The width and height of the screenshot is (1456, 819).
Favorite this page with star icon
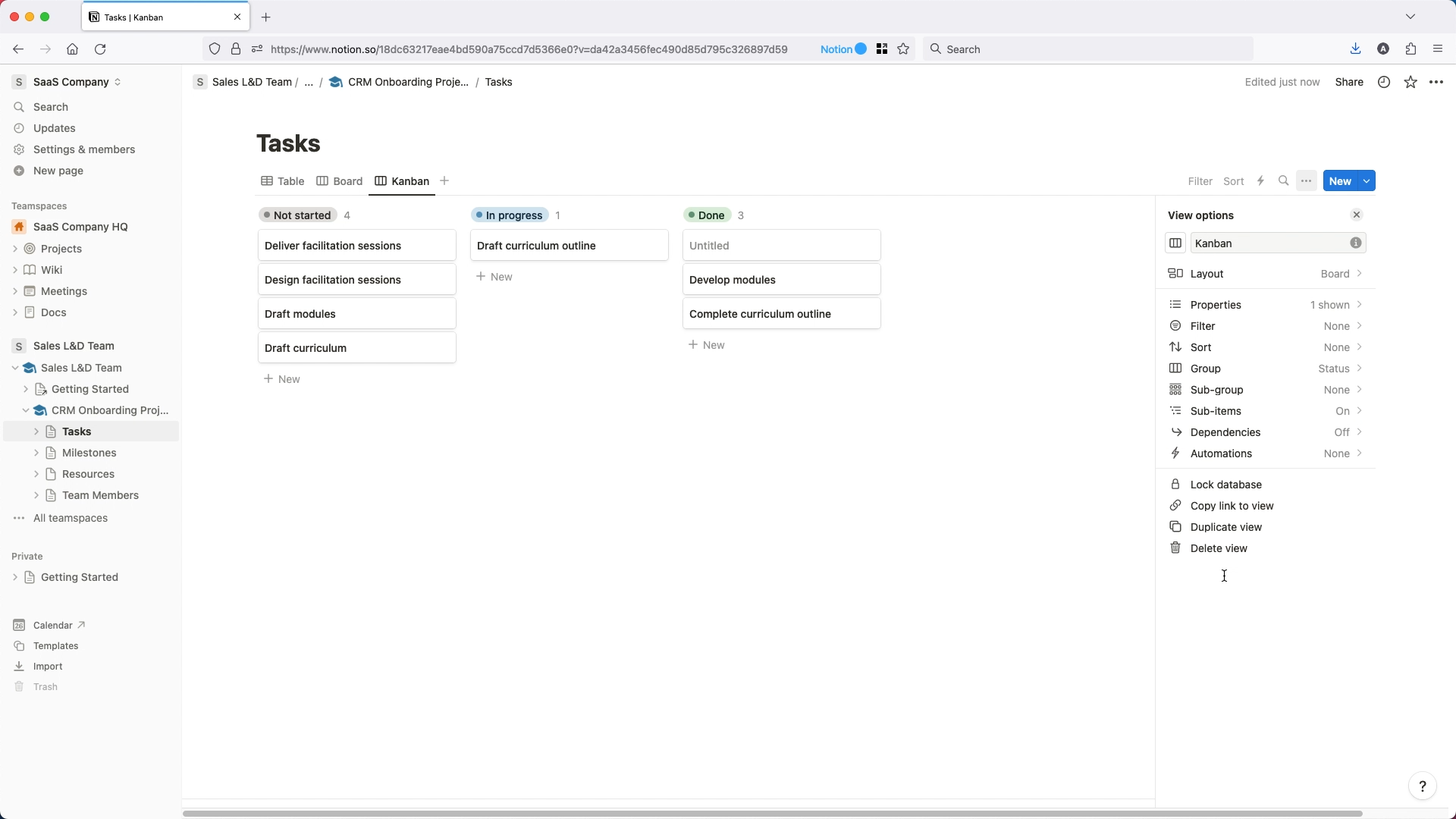tap(1410, 82)
